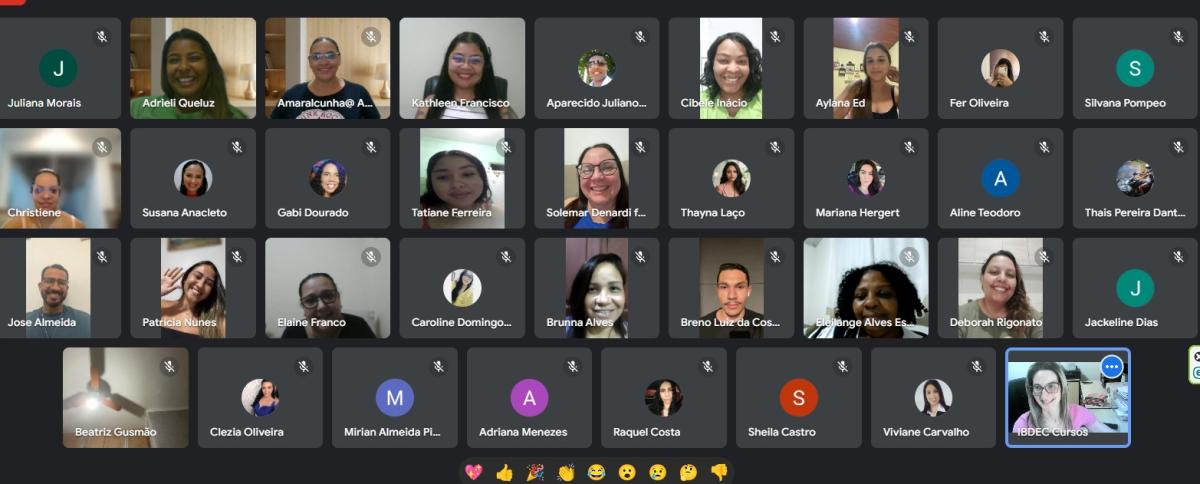Click muted mic icon on Sheila Castro tile
Image resolution: width=1200 pixels, height=484 pixels.
coord(842,367)
